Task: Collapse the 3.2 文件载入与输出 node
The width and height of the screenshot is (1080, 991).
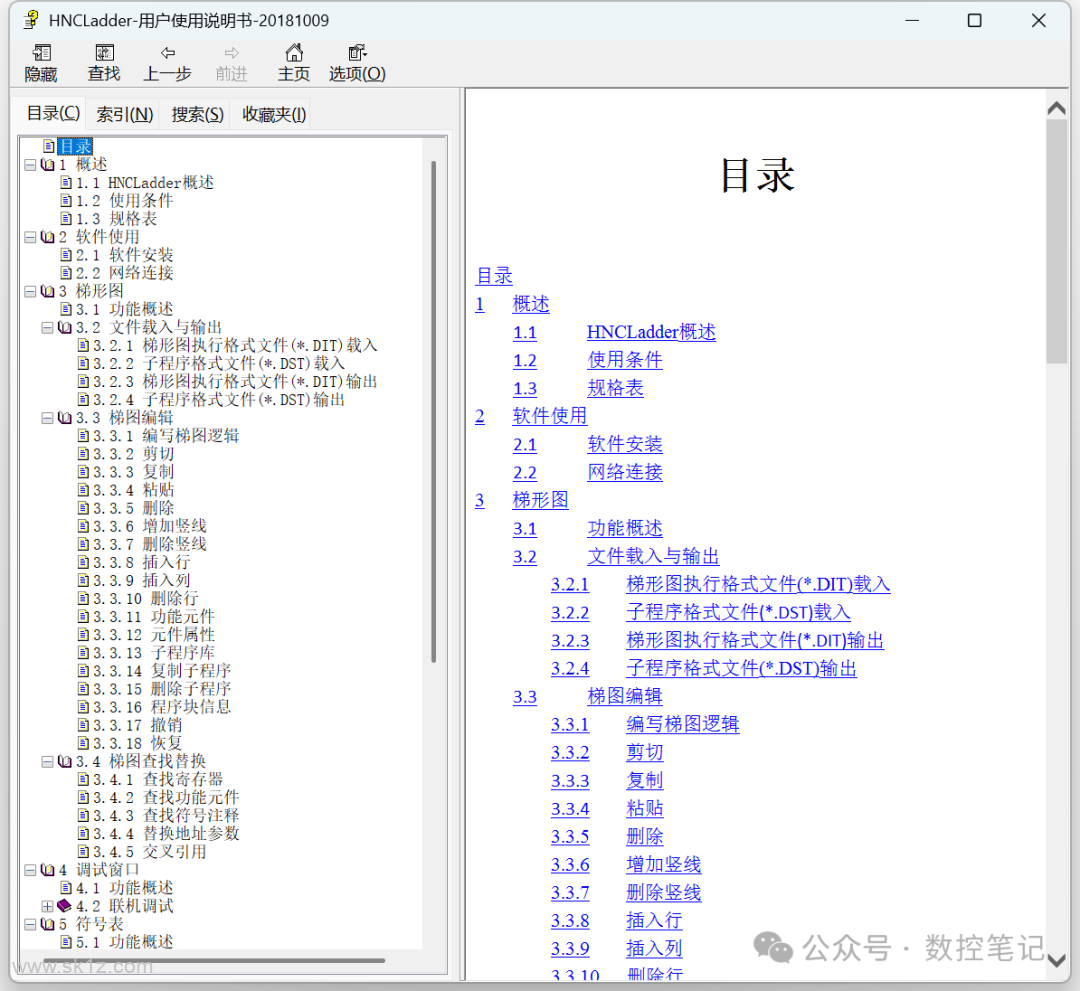Action: [47, 328]
